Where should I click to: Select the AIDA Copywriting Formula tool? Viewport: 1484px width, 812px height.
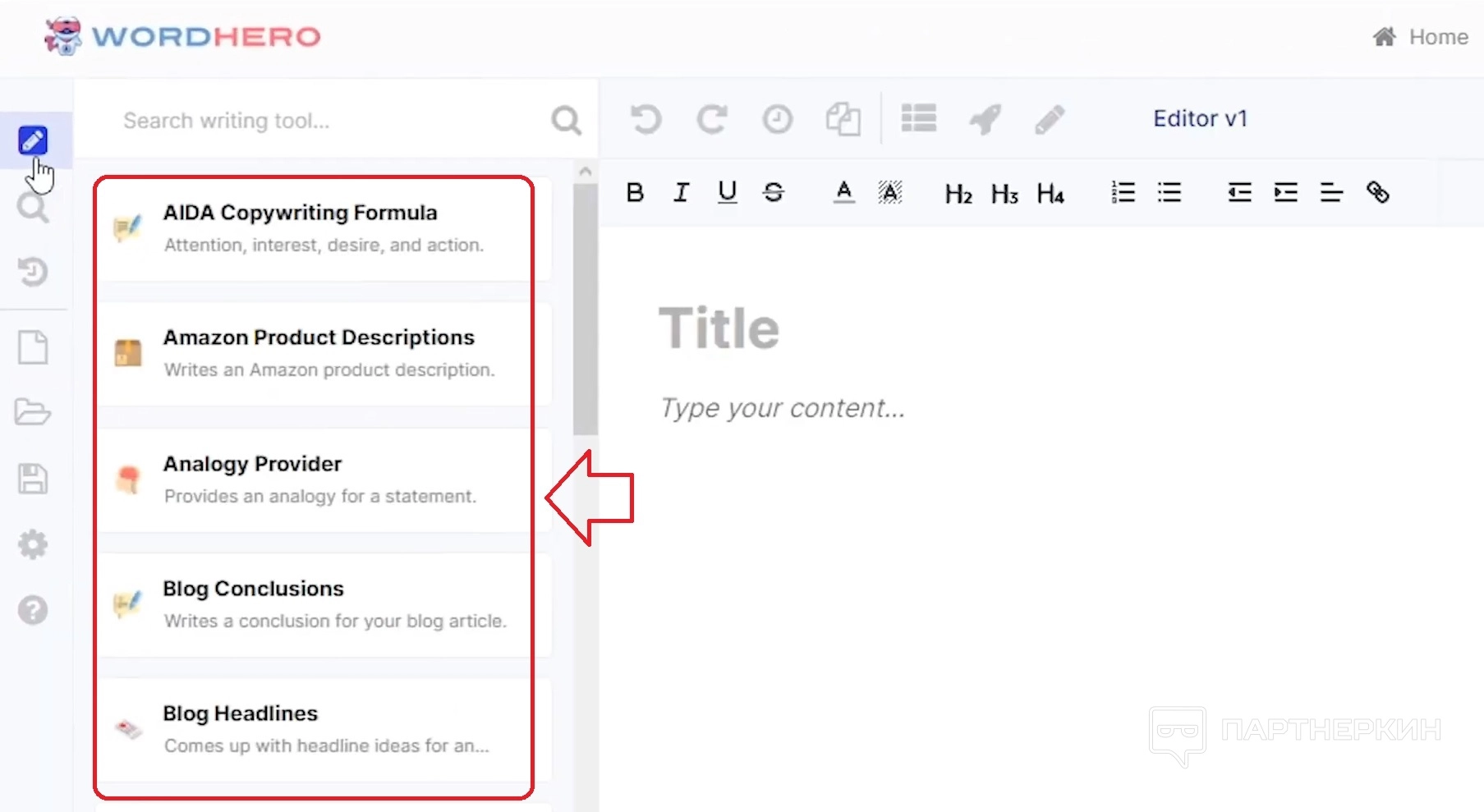(x=324, y=229)
